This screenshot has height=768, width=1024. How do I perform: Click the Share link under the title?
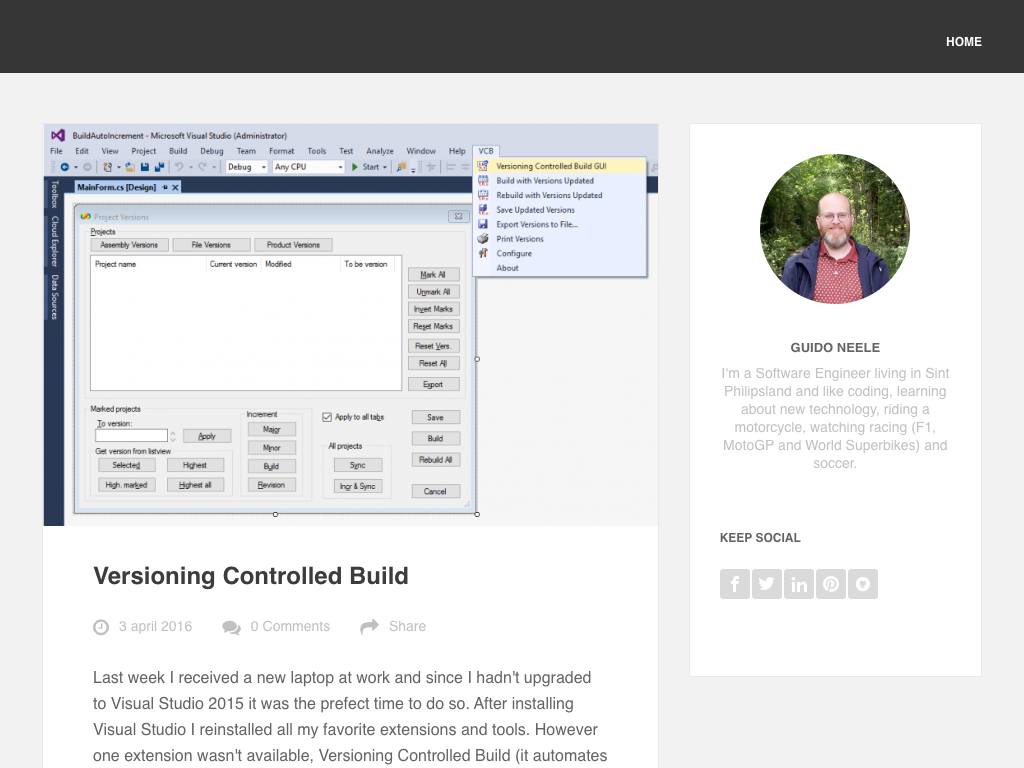click(x=408, y=626)
